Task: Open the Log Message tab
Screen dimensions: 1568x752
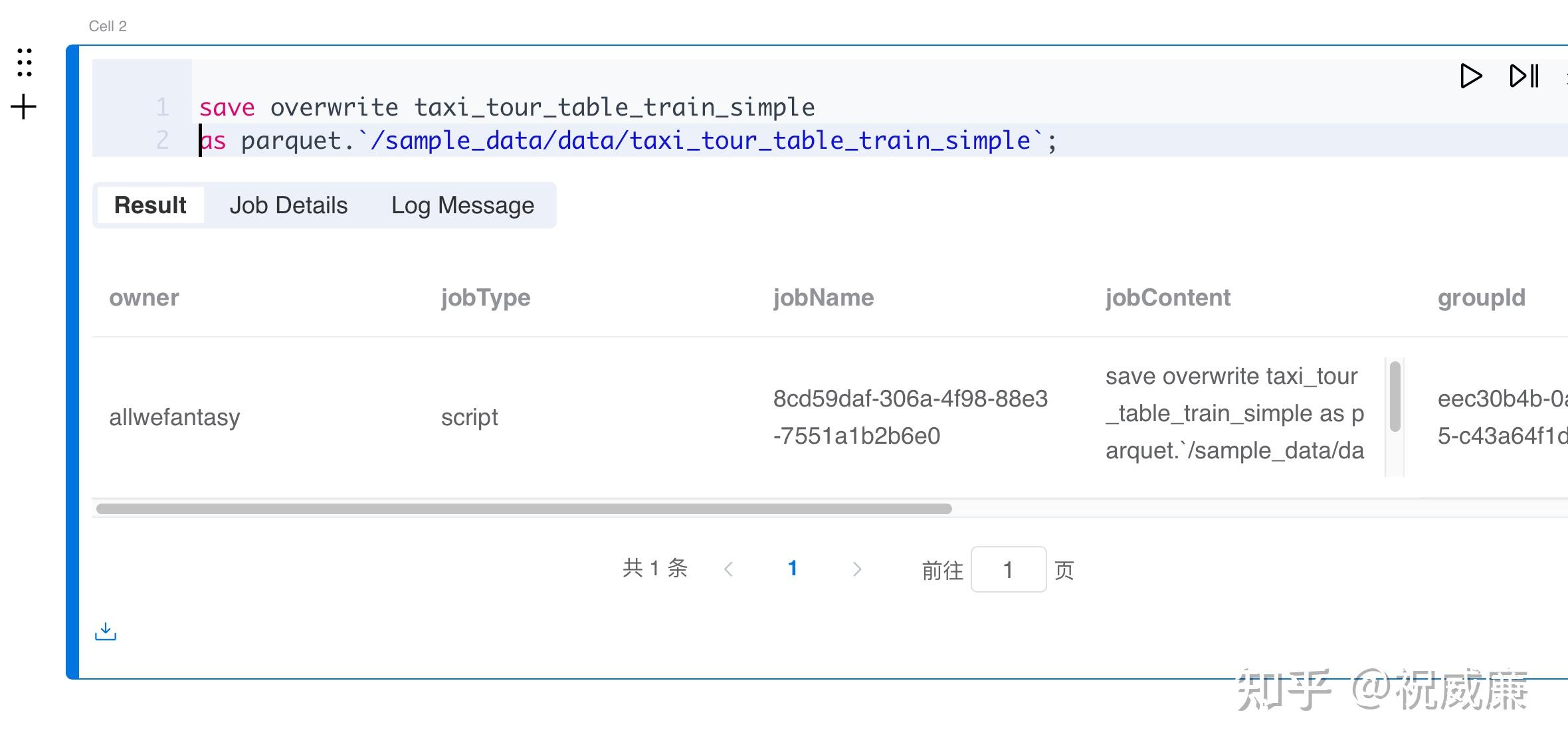Action: pos(462,205)
